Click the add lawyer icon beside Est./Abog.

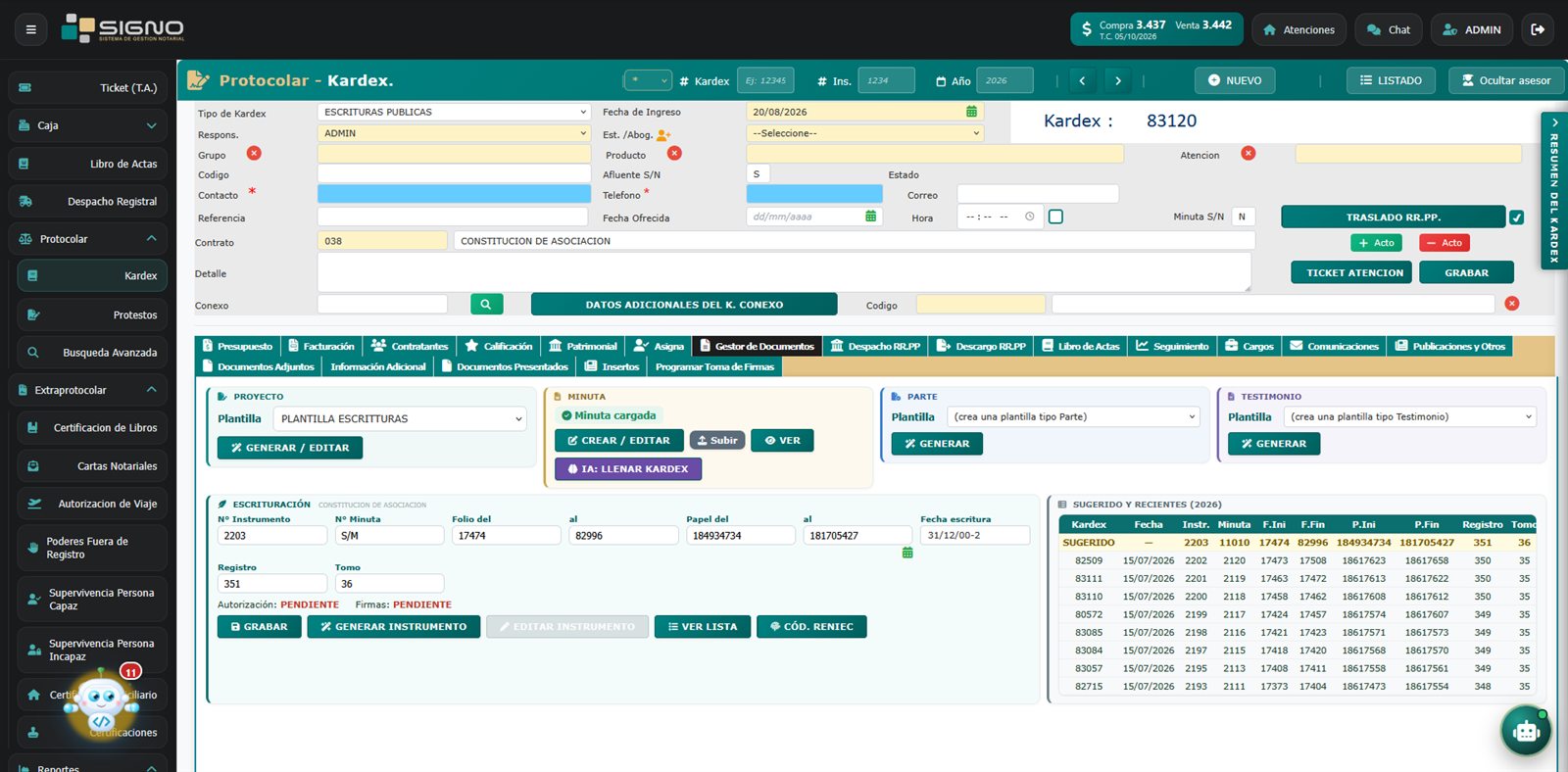(663, 134)
